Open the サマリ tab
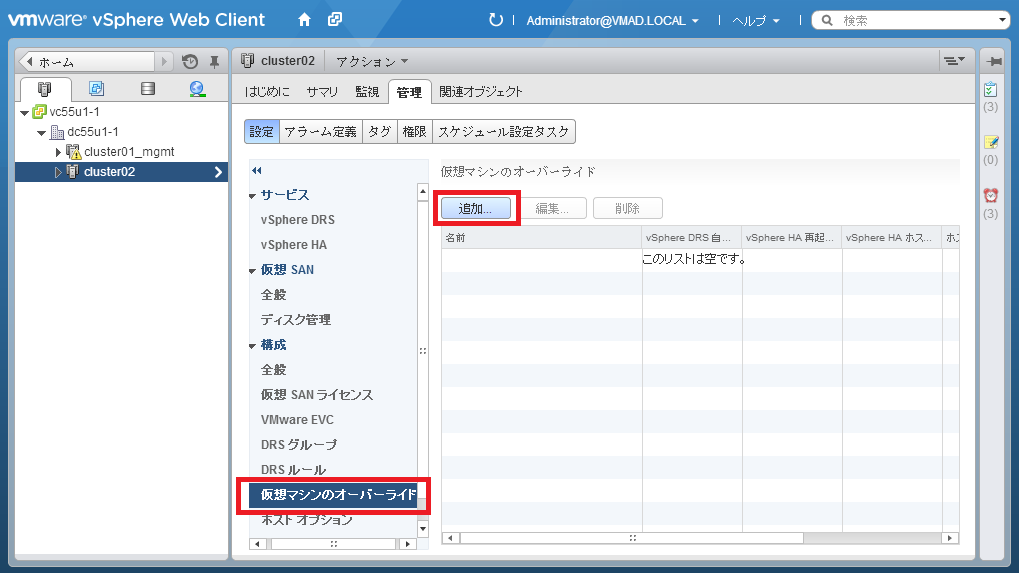 click(x=322, y=92)
